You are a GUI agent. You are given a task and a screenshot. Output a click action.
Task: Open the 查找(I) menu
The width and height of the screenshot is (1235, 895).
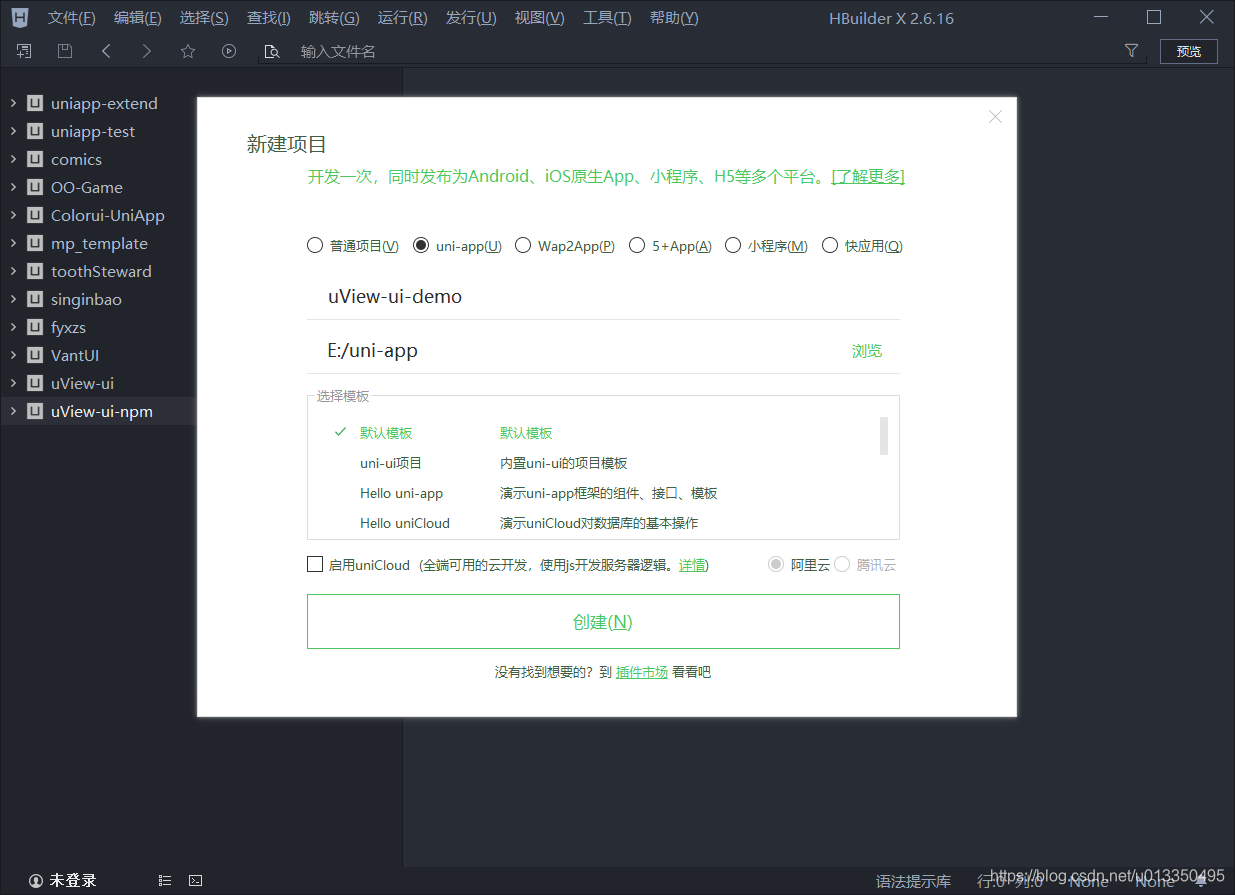click(x=269, y=18)
